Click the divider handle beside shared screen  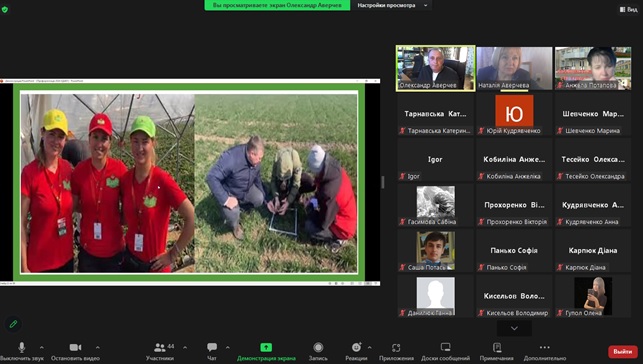click(383, 182)
